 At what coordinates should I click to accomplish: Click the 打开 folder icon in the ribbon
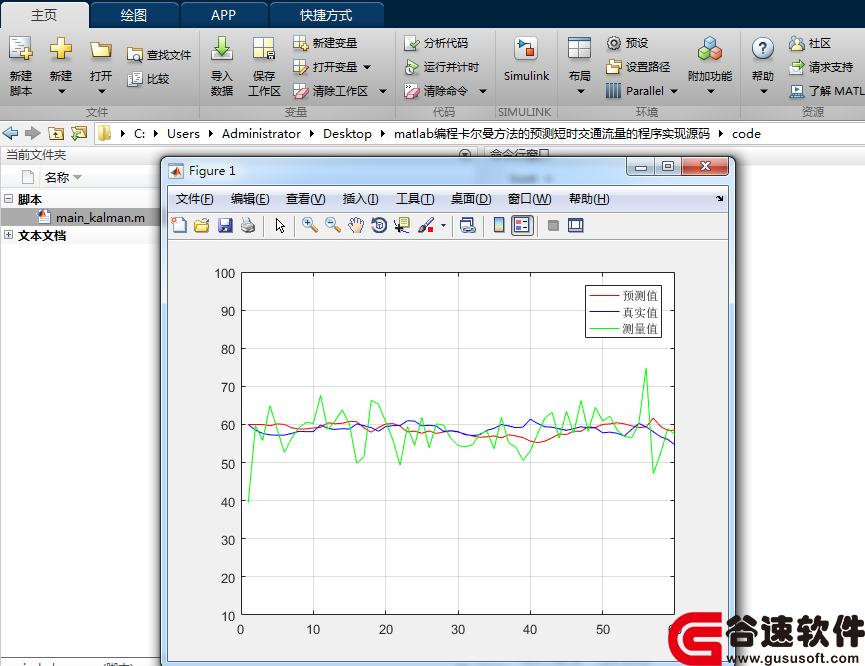click(x=101, y=50)
